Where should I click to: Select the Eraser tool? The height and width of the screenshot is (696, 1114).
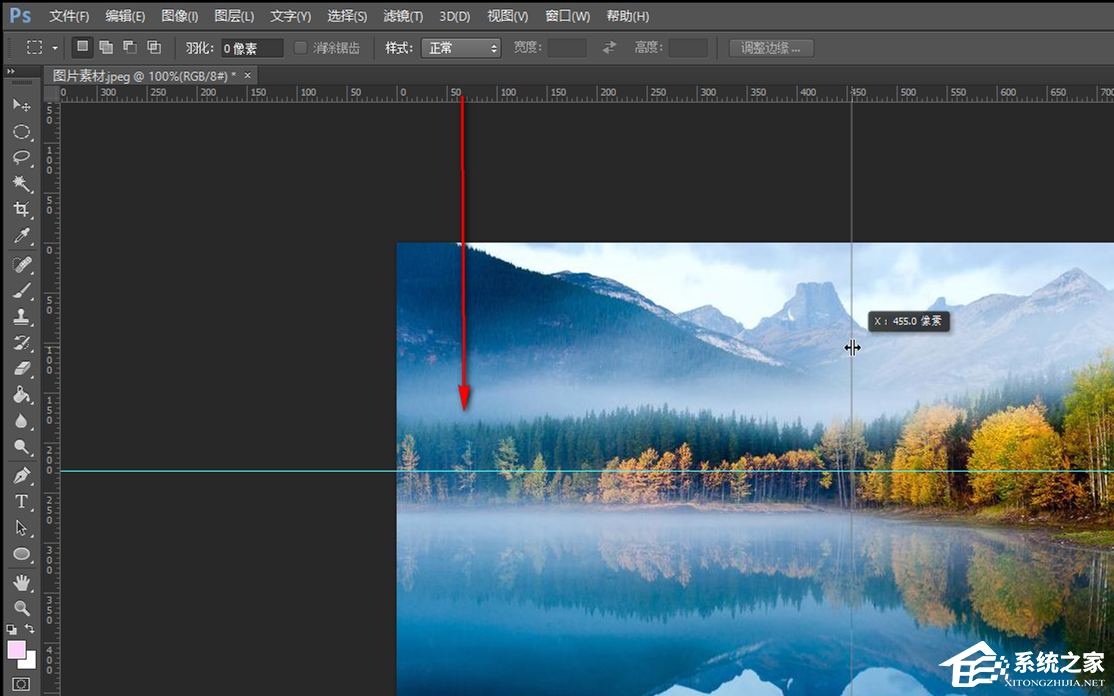pos(21,369)
